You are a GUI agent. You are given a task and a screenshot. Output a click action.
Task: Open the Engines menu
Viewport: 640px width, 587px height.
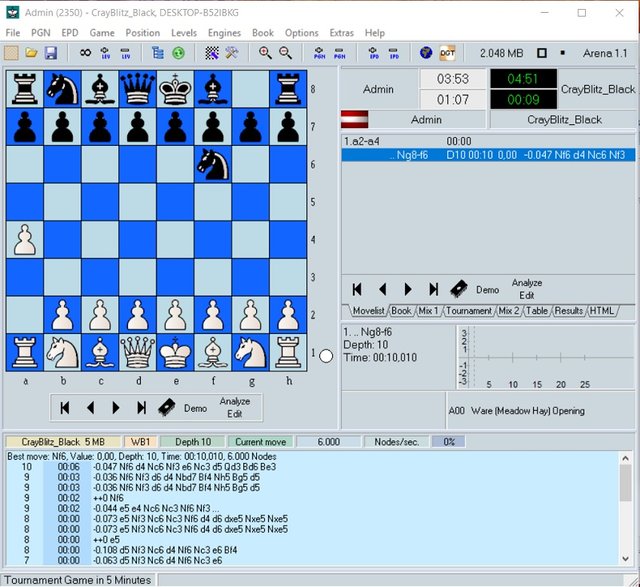224,33
